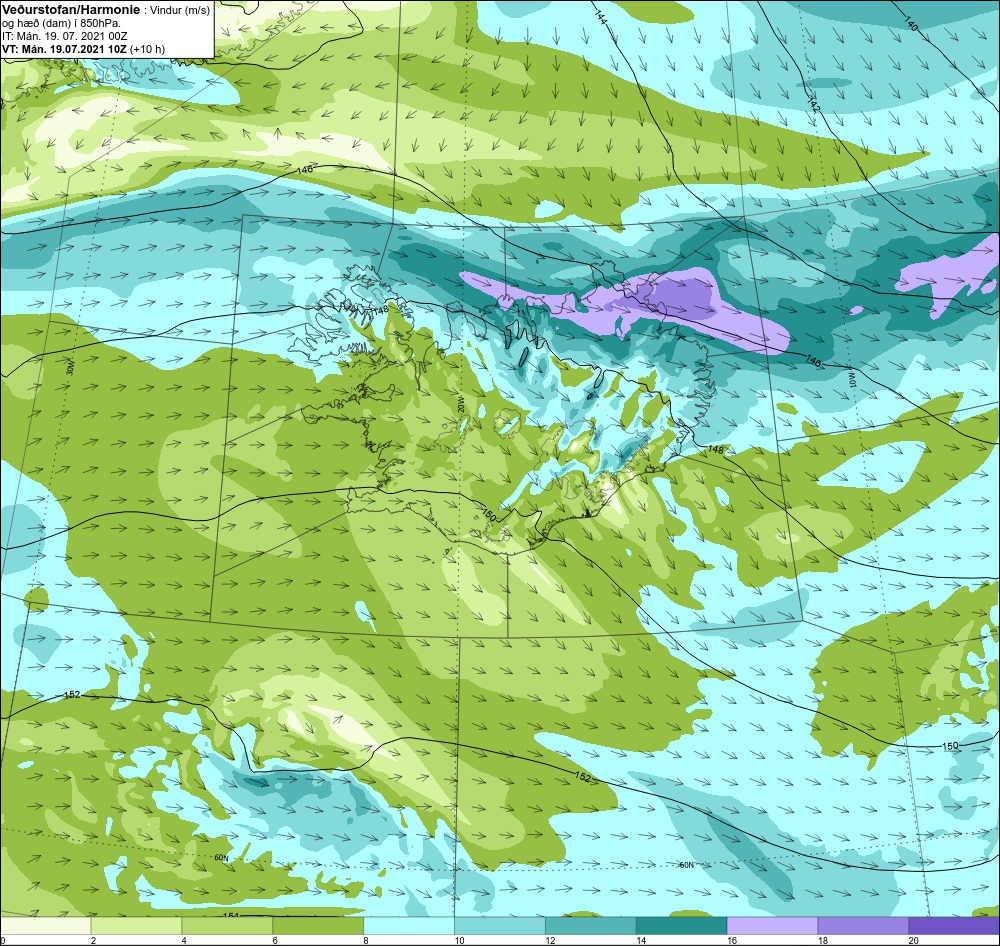Click the 'Veðurstofan/Harmonie' title text
Screen dimensions: 1000x946
pyautogui.click(x=70, y=10)
